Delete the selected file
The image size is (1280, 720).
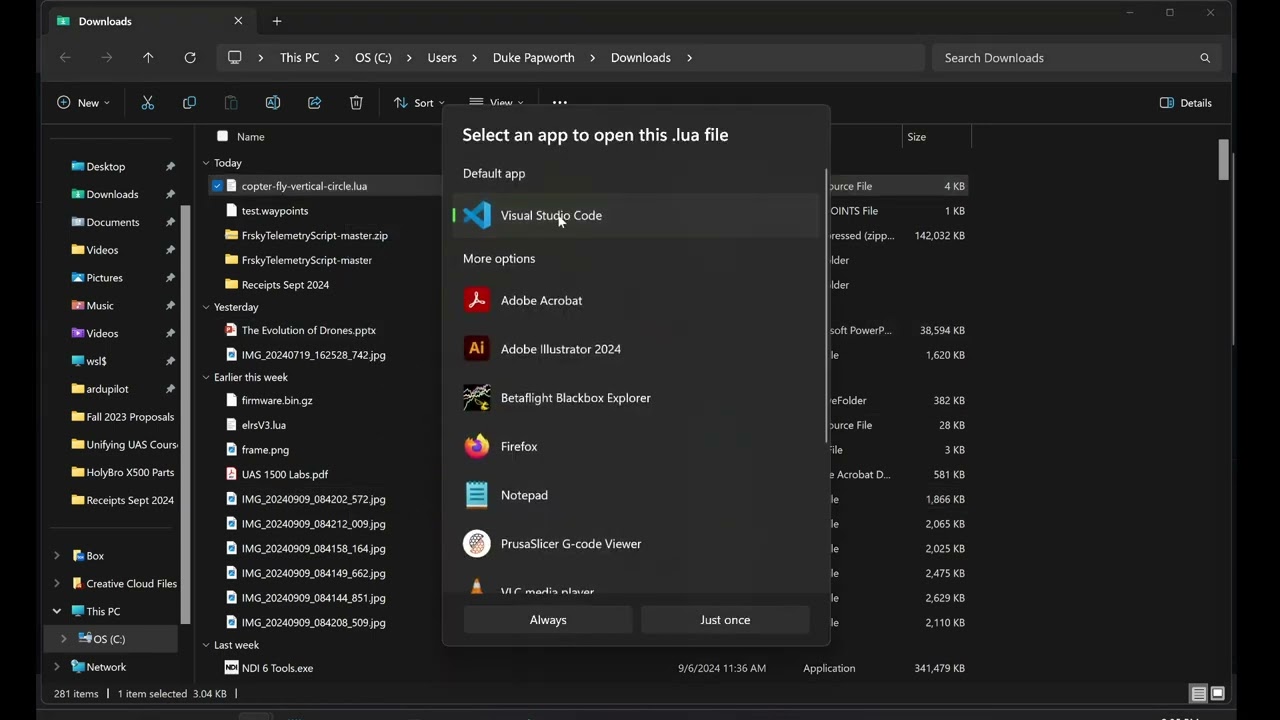click(356, 103)
